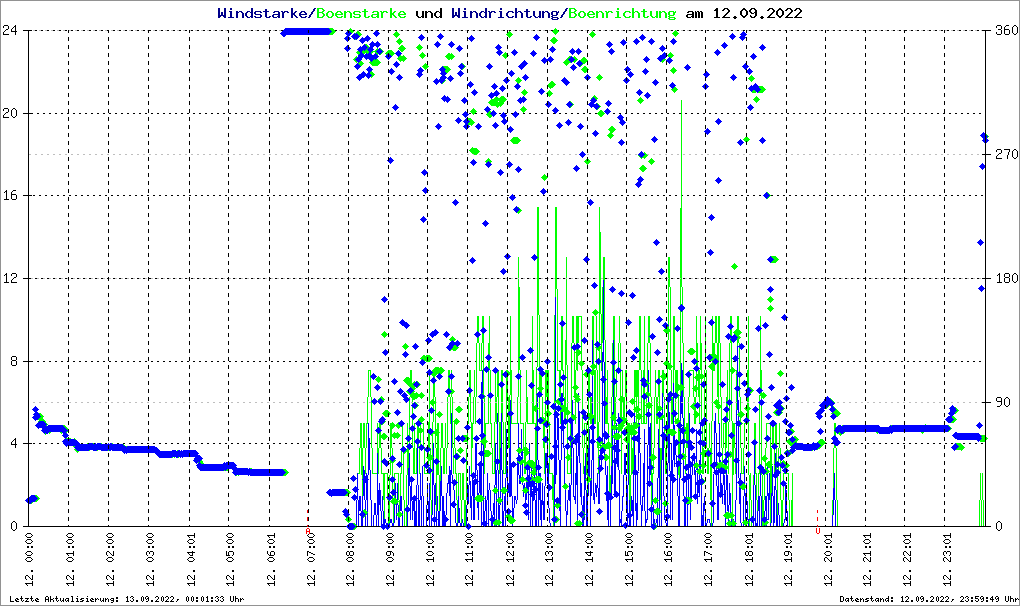
Task: Click the date "12.09.2022" in the chart title
Action: coord(757,13)
